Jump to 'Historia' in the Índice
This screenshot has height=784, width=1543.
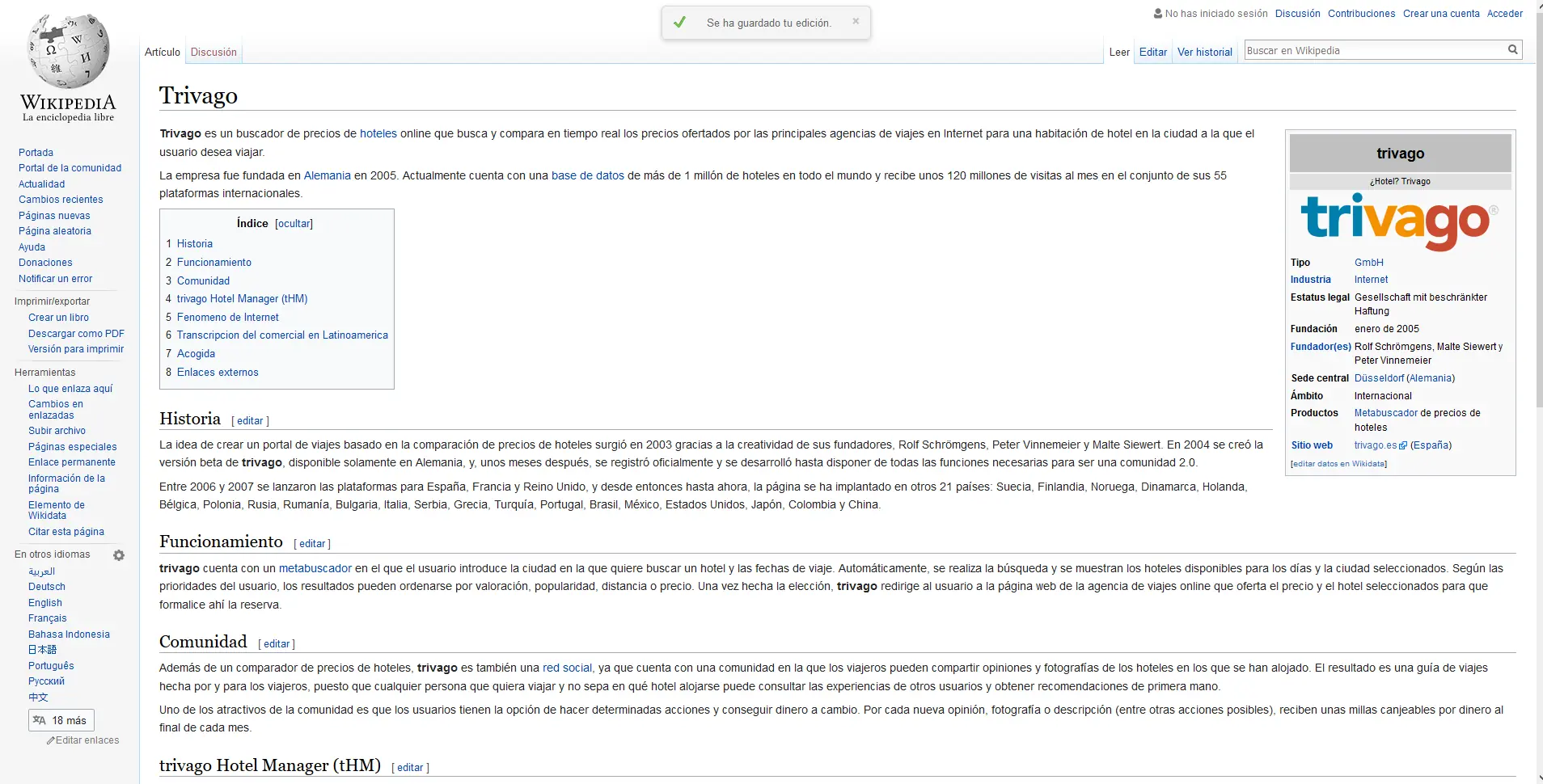point(195,244)
